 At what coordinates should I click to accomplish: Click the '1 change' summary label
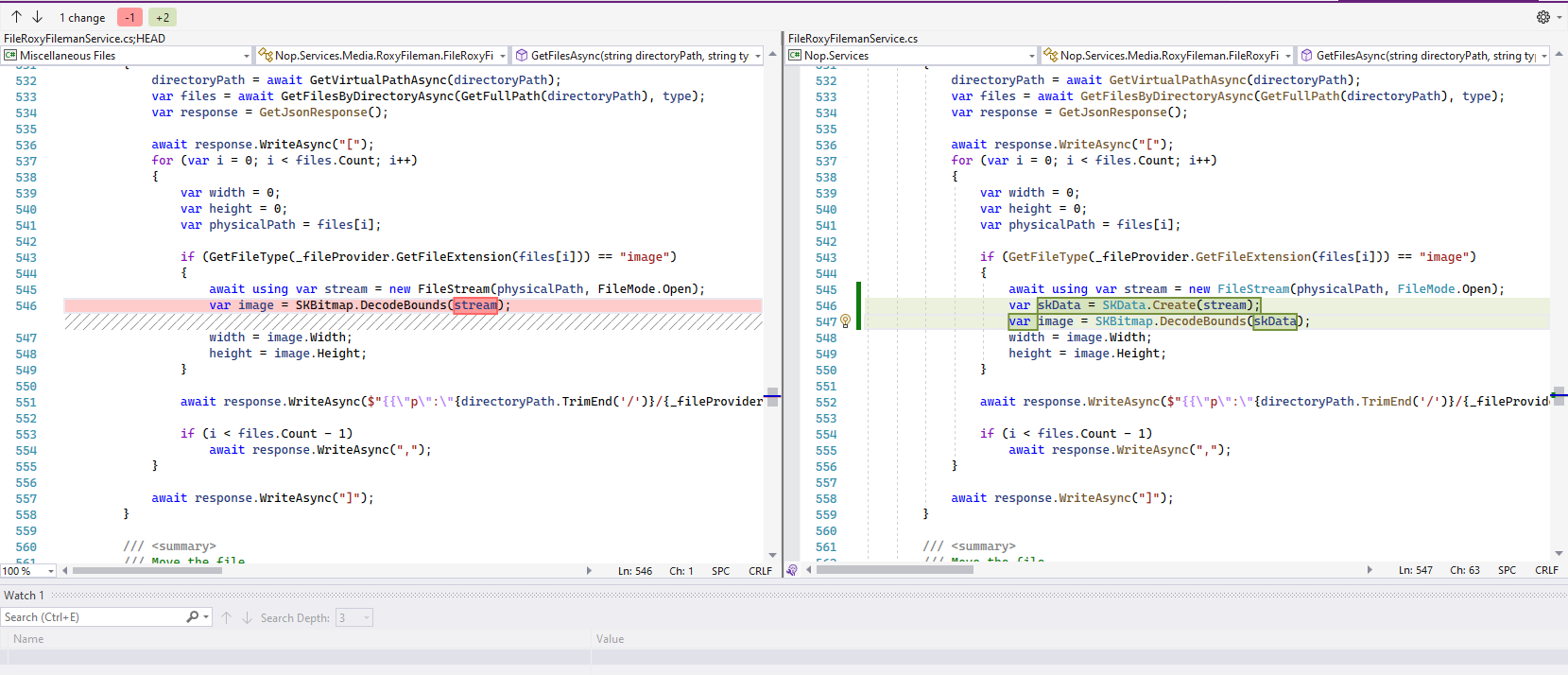coord(82,18)
